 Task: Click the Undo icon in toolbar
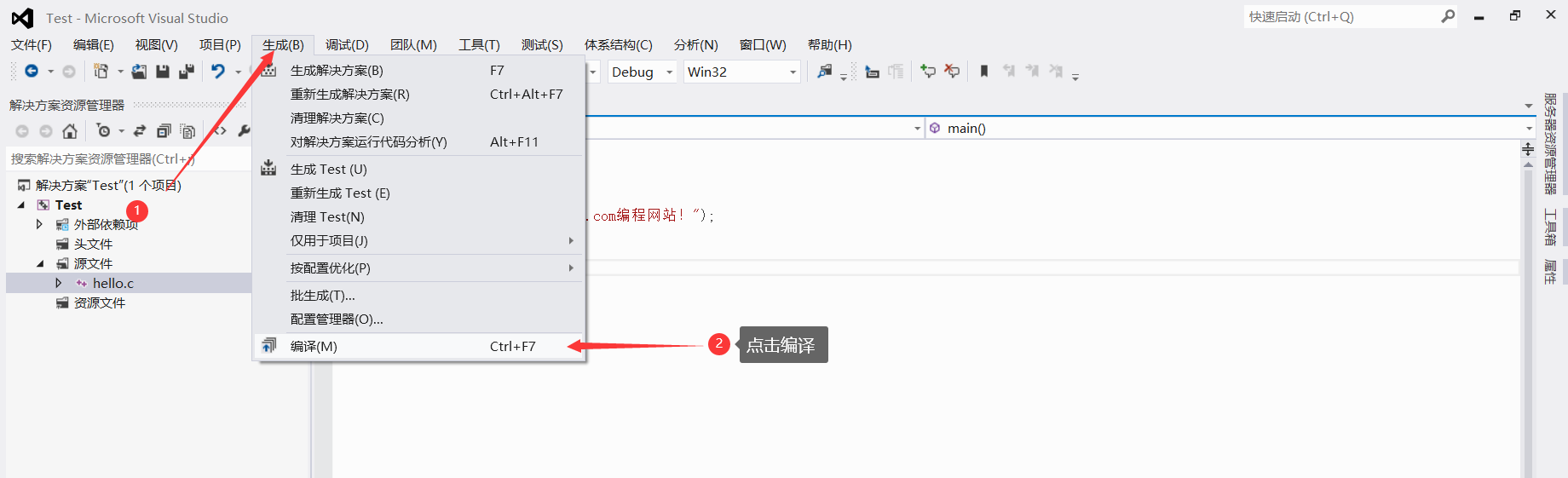coord(218,72)
